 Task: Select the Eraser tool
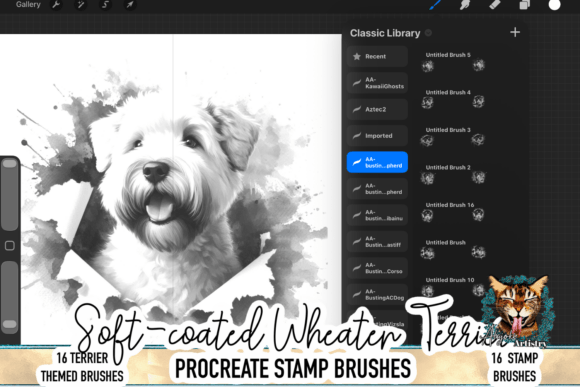click(x=495, y=4)
